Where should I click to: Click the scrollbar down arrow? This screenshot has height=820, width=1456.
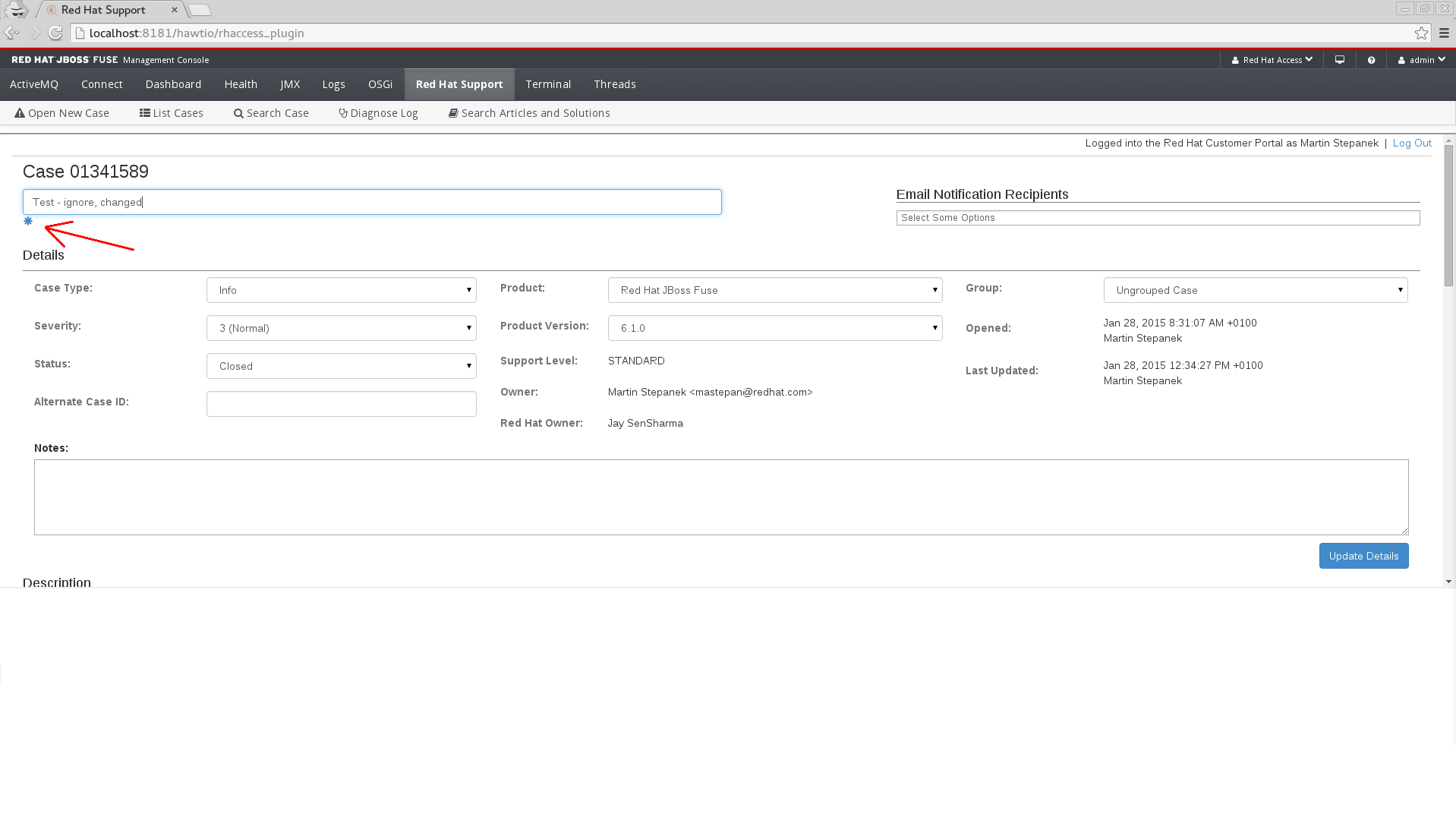pyautogui.click(x=1448, y=582)
